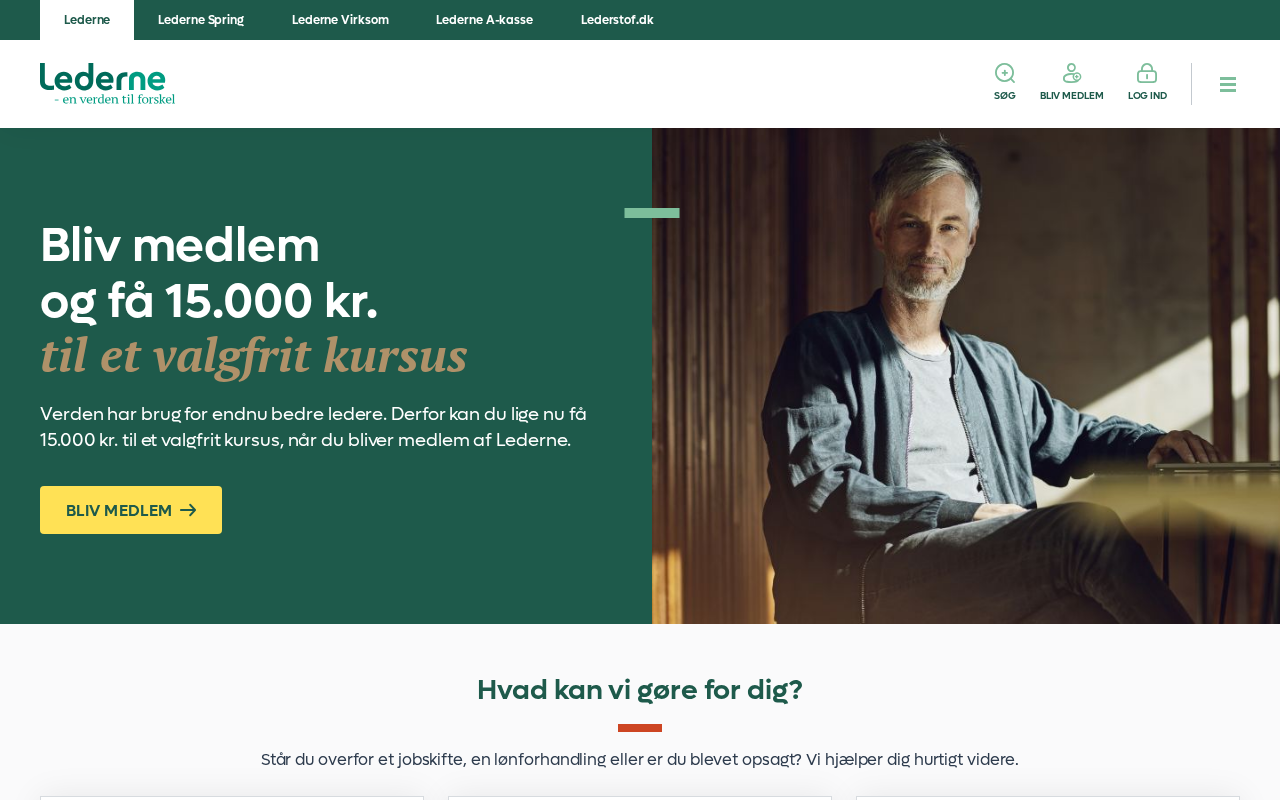Viewport: 1280px width, 800px height.
Task: Click the Lederne logo
Action: click(x=107, y=84)
